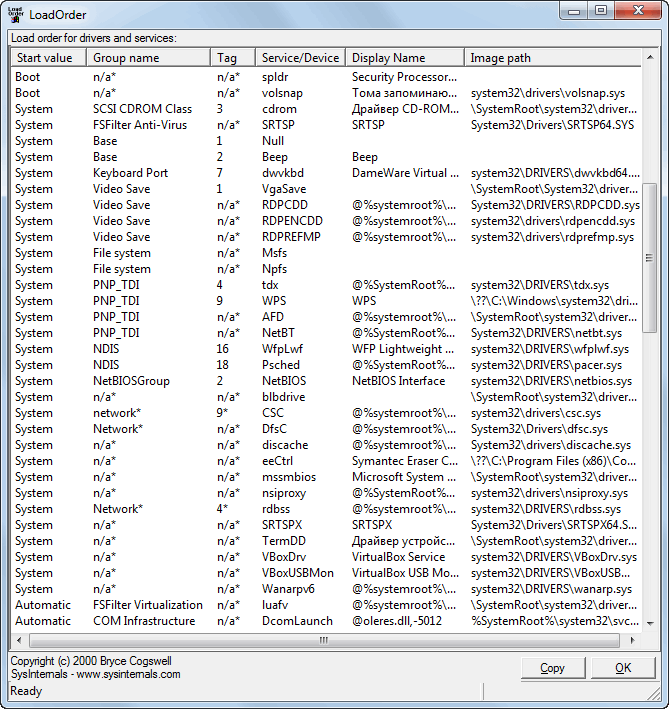This screenshot has height=709, width=669.
Task: Click the WPS image path cell
Action: coord(554,301)
